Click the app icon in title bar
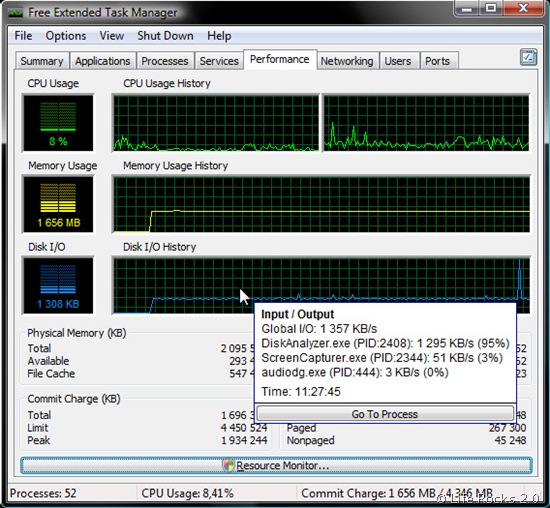The width and height of the screenshot is (550, 508). pos(15,13)
